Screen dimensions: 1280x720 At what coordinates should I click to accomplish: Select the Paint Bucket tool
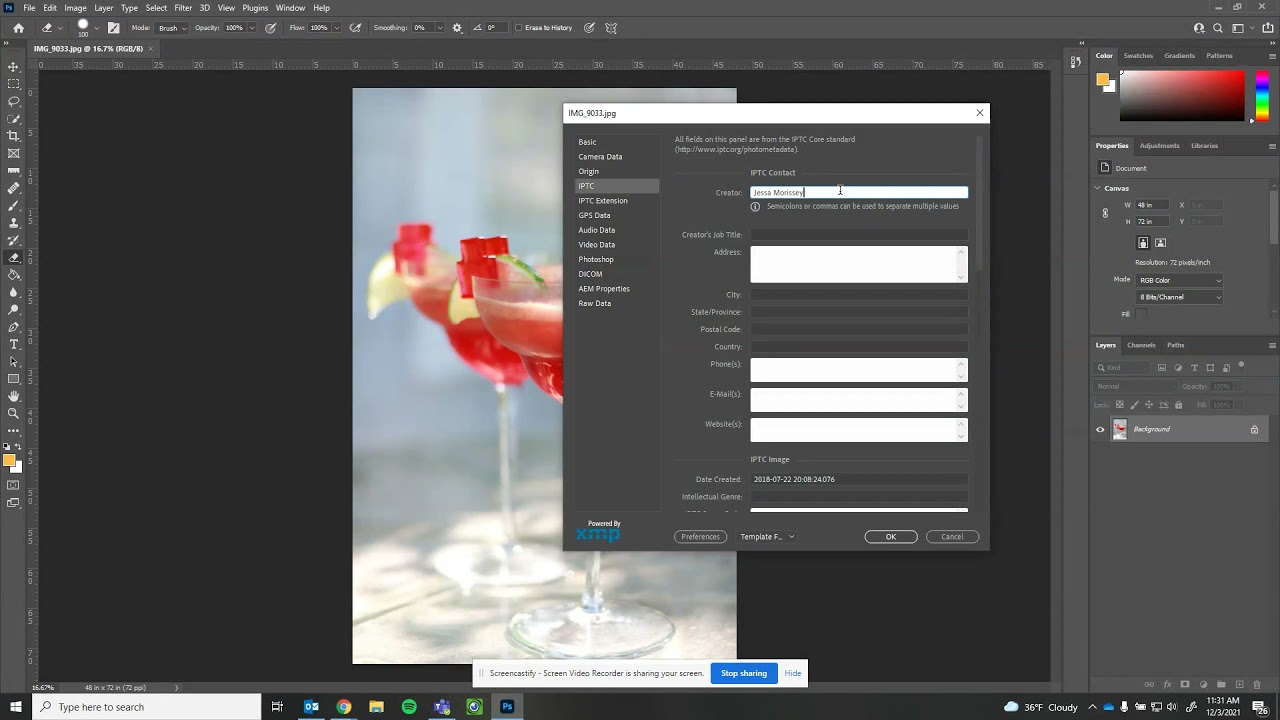pyautogui.click(x=13, y=275)
